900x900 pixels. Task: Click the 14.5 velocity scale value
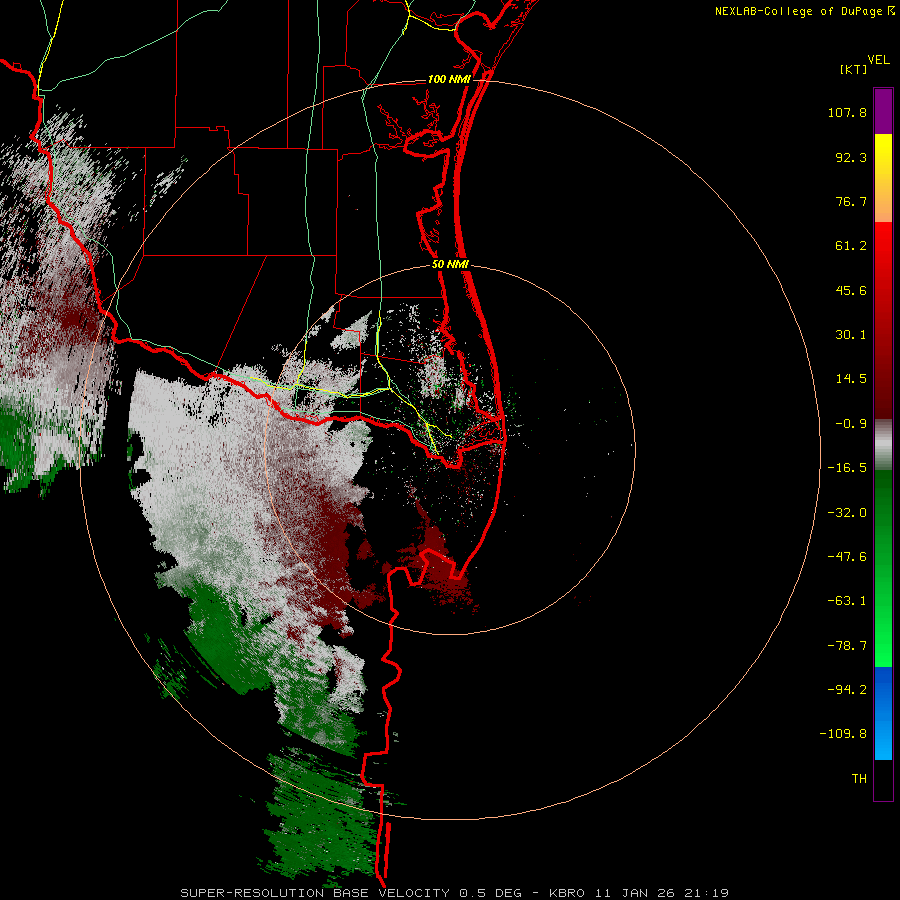click(x=851, y=379)
